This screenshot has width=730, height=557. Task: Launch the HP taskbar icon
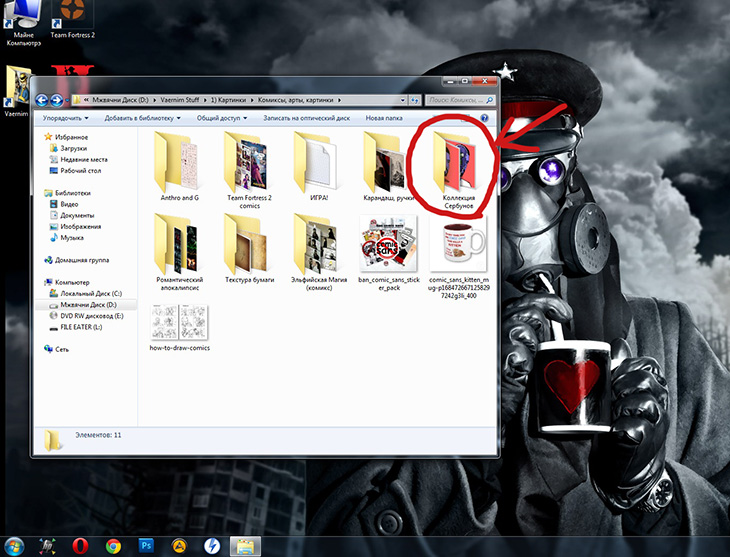coord(47,546)
